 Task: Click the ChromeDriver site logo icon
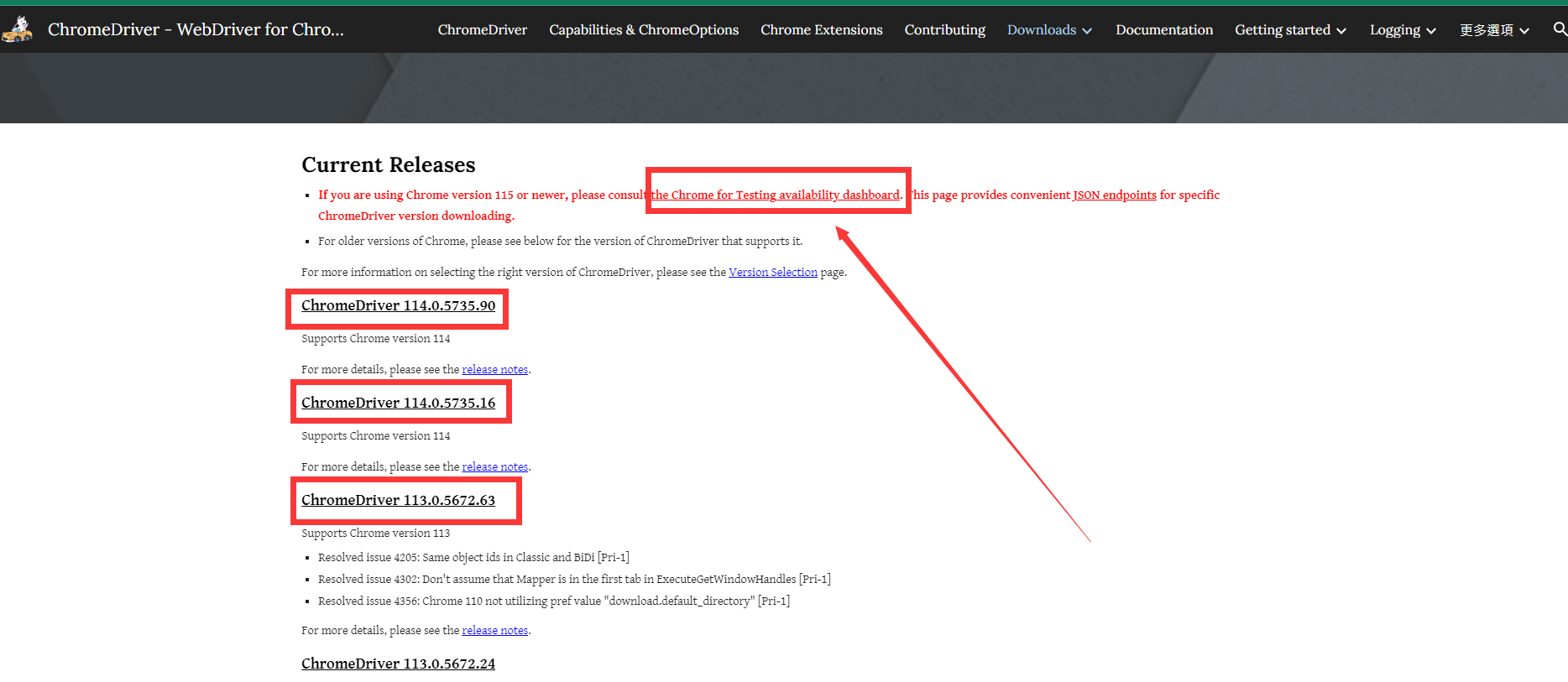(18, 29)
